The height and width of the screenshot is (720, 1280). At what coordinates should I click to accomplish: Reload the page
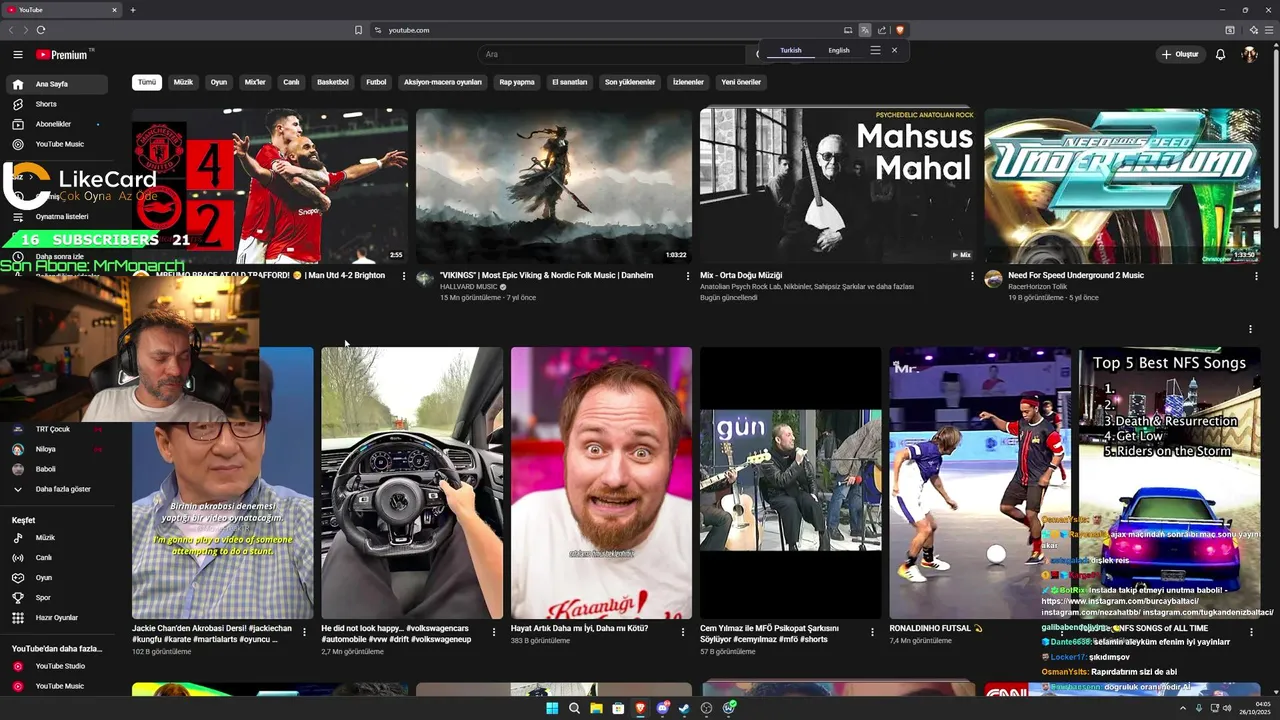click(41, 30)
